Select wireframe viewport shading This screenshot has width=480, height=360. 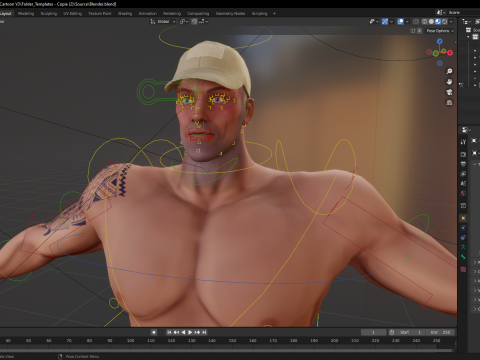coord(425,21)
